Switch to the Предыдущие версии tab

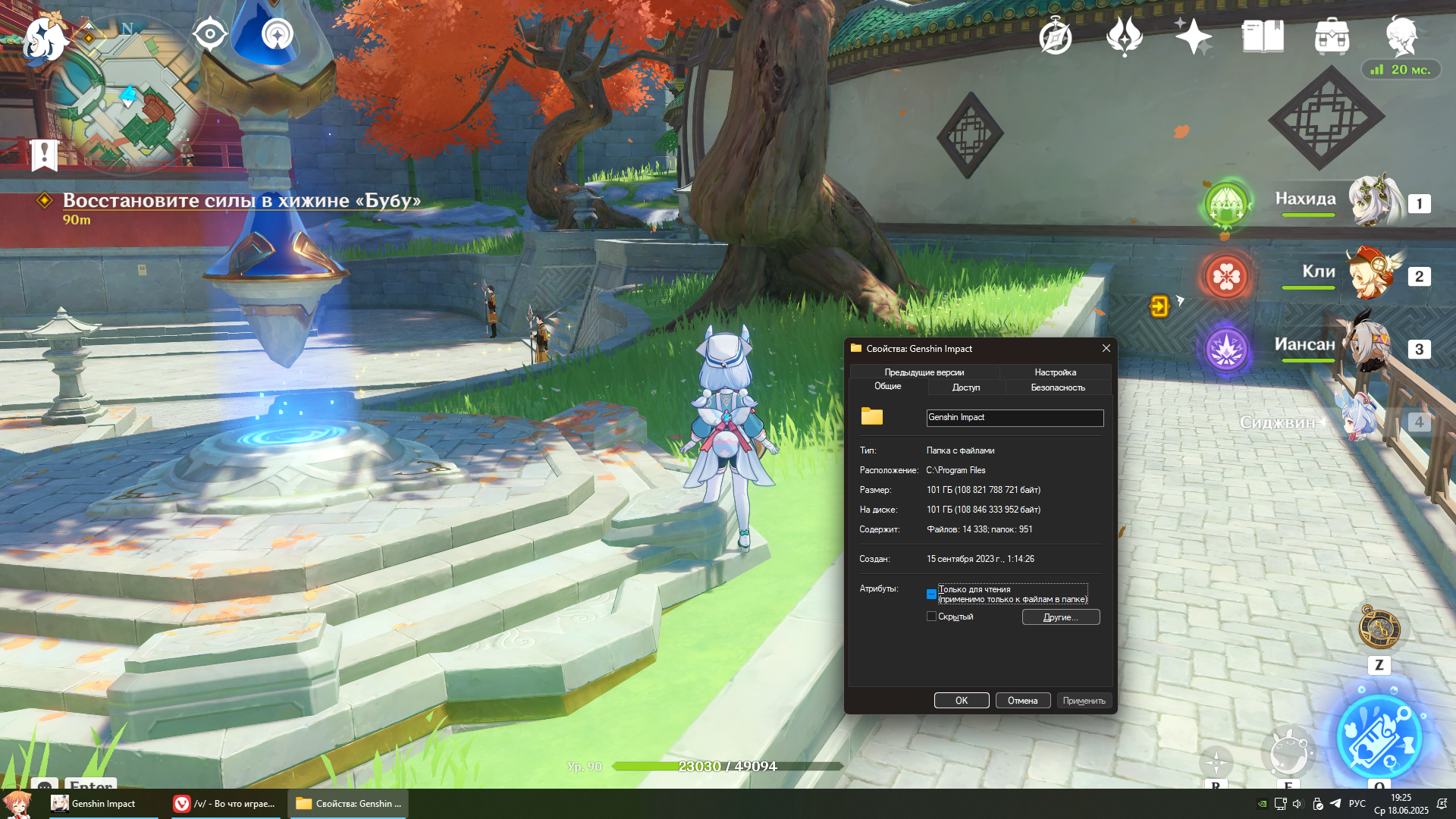tap(924, 372)
